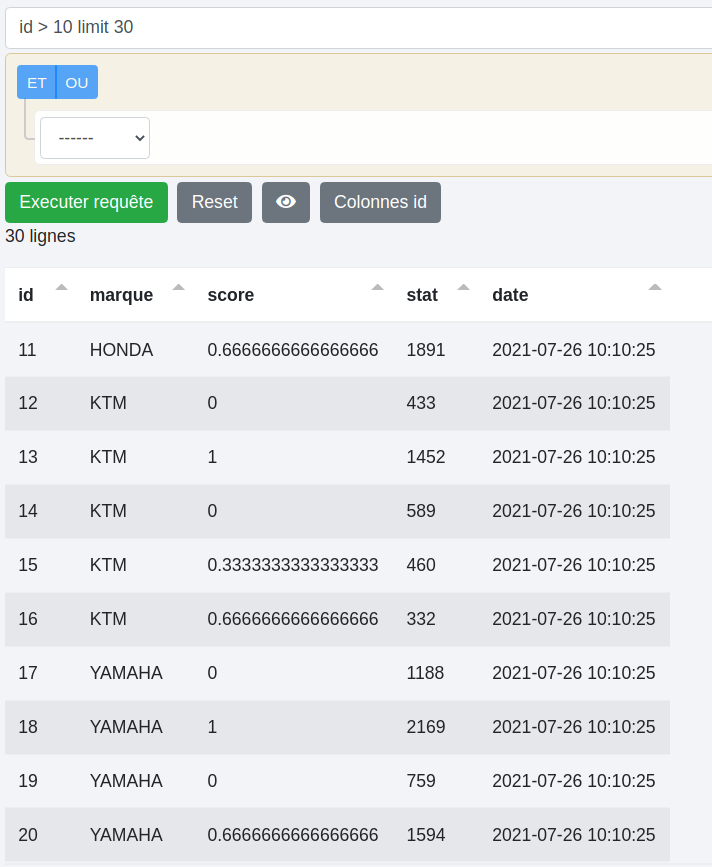The image size is (712, 867).
Task: Sort by stat column arrow
Action: click(463, 288)
